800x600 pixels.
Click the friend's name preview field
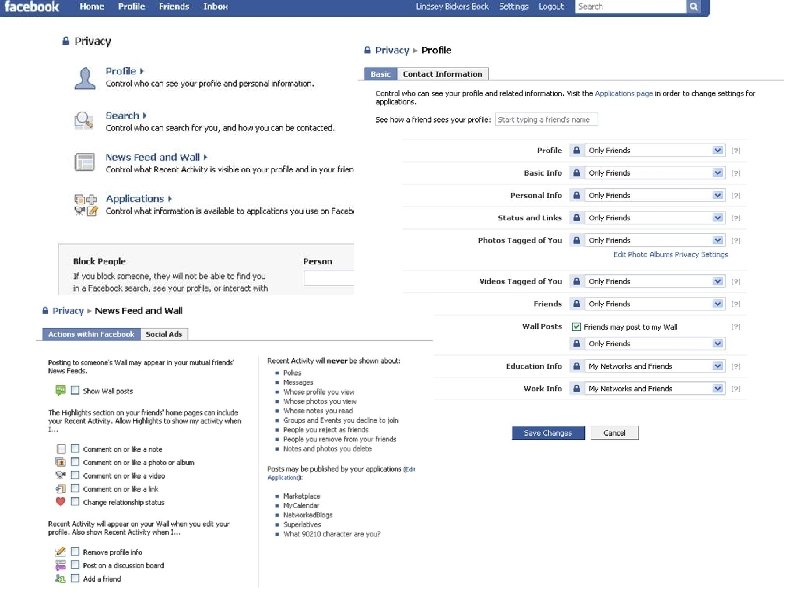546,119
